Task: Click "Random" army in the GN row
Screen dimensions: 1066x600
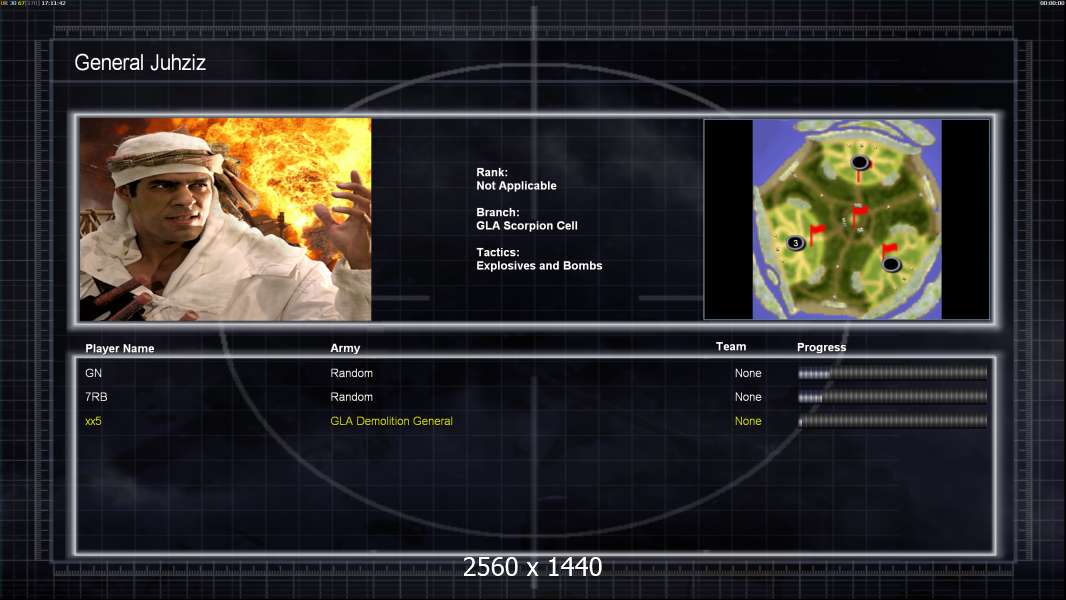Action: click(x=351, y=373)
